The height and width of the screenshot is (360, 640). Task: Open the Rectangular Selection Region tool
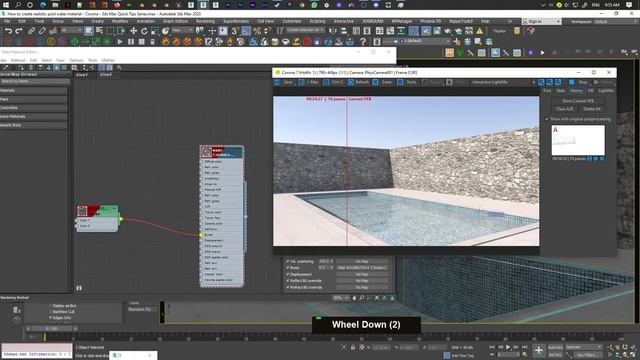pos(110,31)
